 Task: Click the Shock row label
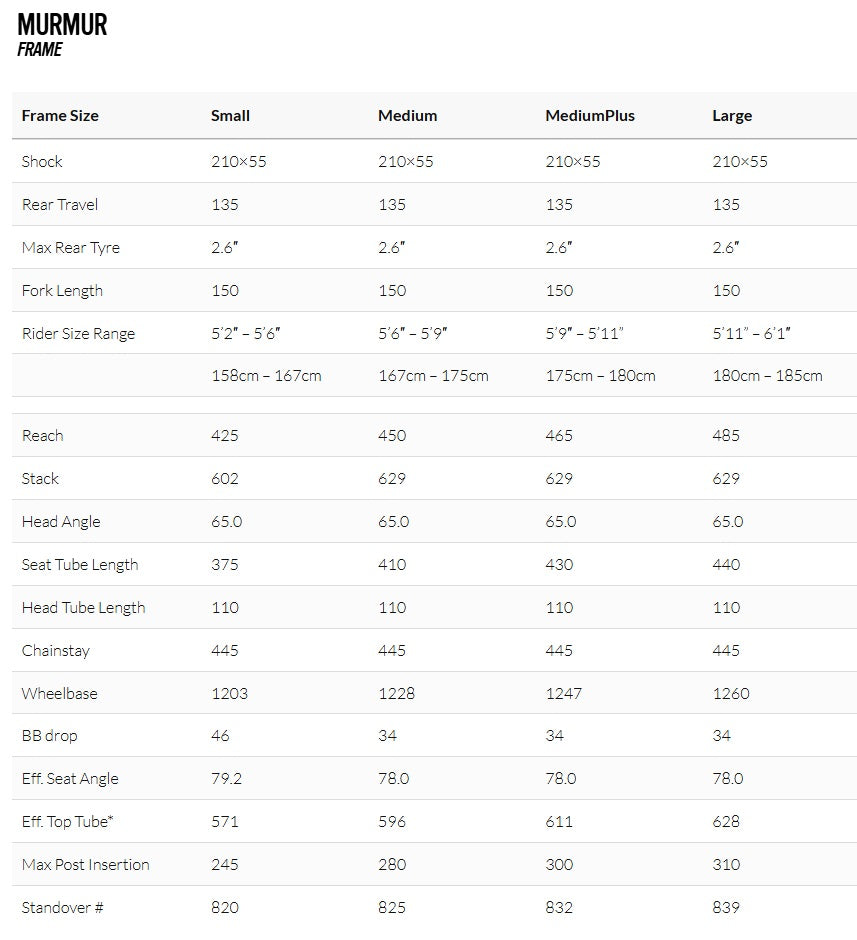pyautogui.click(x=42, y=161)
